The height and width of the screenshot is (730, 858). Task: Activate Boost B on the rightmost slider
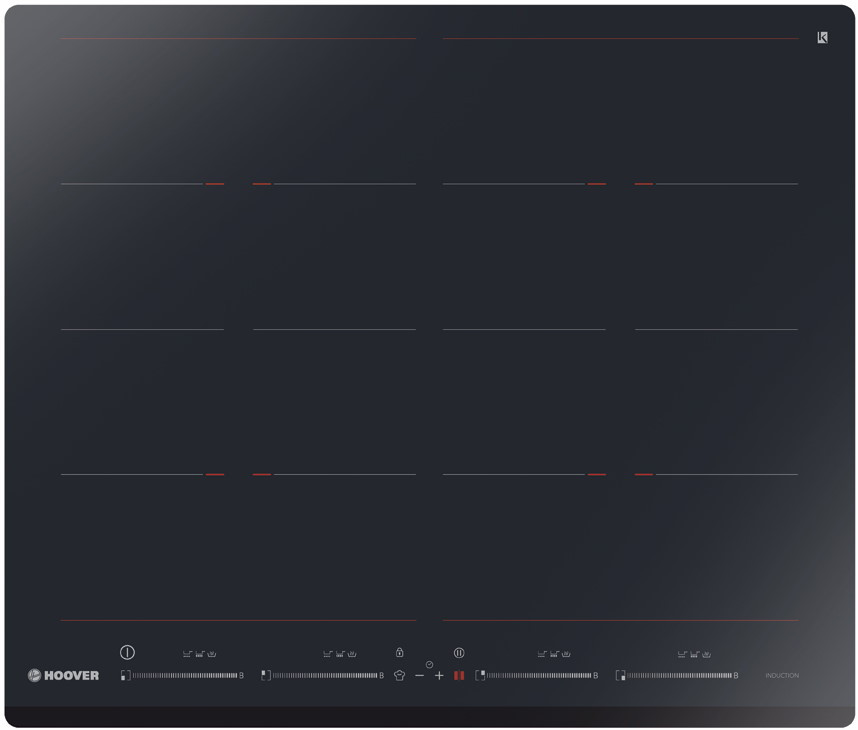point(736,676)
